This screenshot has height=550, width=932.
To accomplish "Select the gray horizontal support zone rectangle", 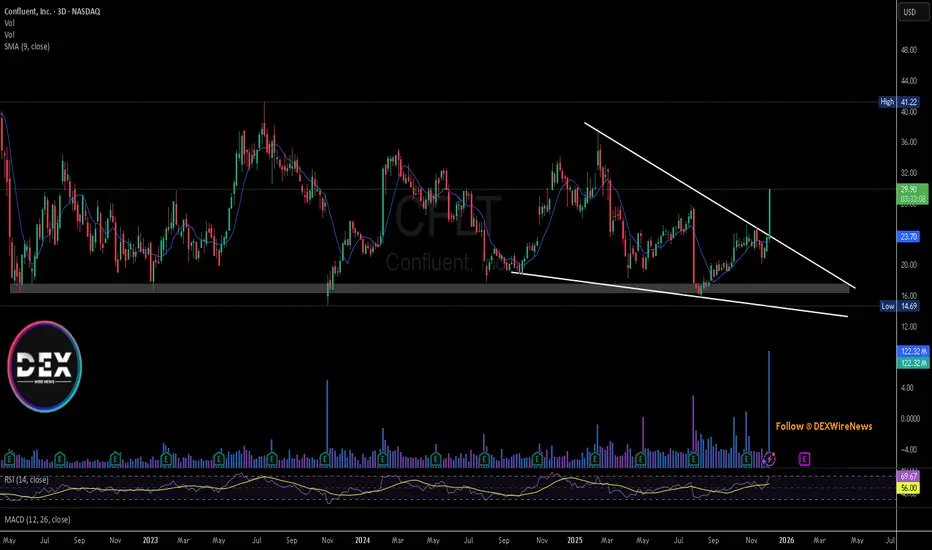I will [x=430, y=288].
